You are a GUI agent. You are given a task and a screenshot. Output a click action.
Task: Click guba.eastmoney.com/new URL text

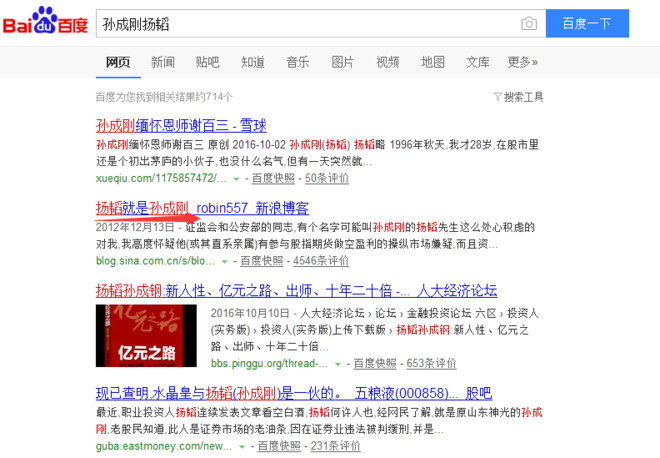pyautogui.click(x=164, y=446)
